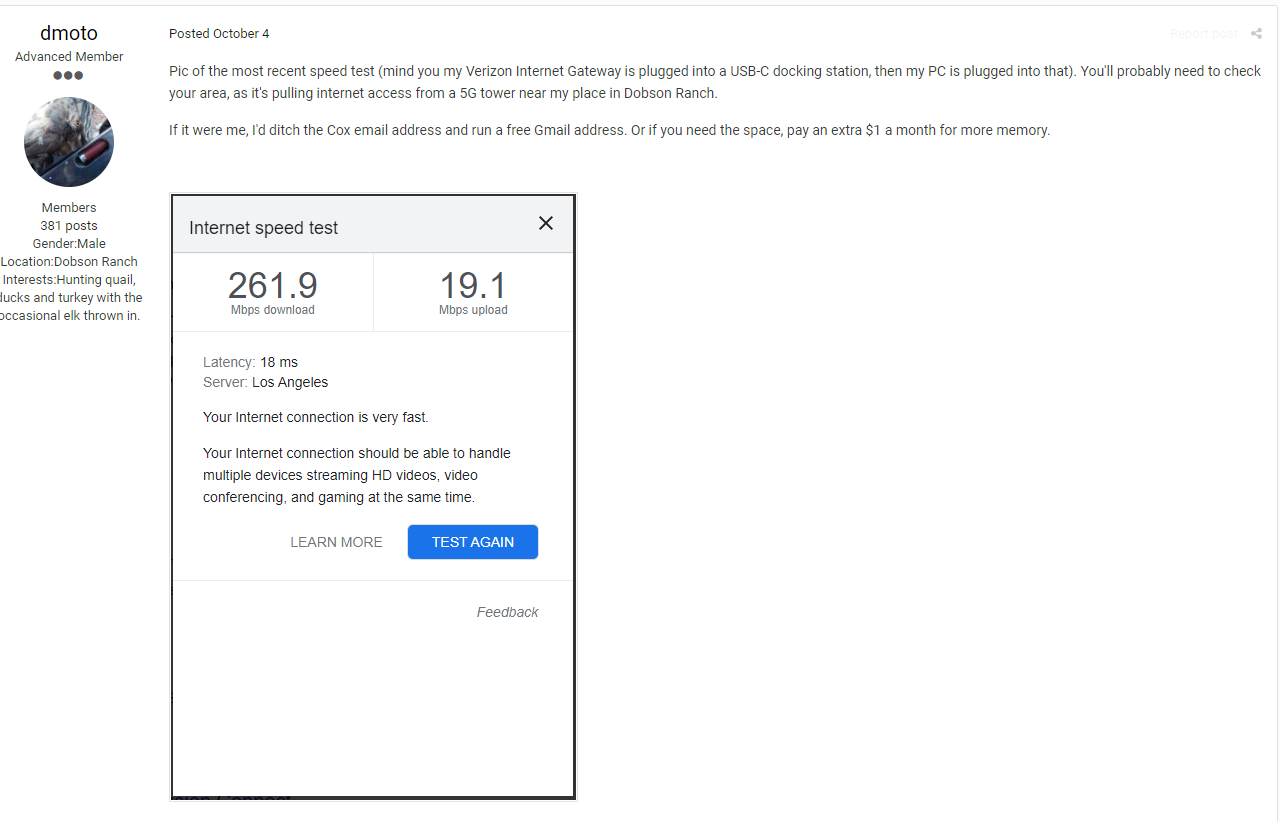The height and width of the screenshot is (821, 1280).
Task: Open dmoto's profile avatar picture
Action: pyautogui.click(x=69, y=142)
